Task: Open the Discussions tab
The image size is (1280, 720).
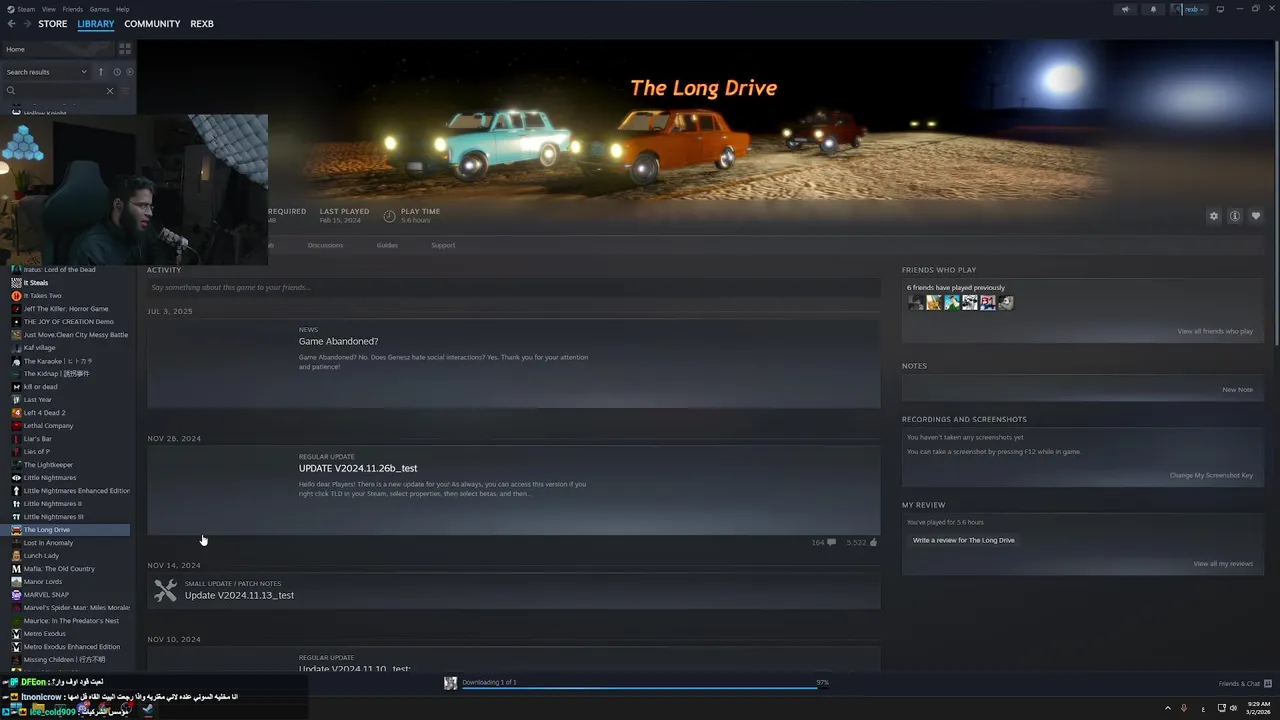Action: (x=325, y=245)
